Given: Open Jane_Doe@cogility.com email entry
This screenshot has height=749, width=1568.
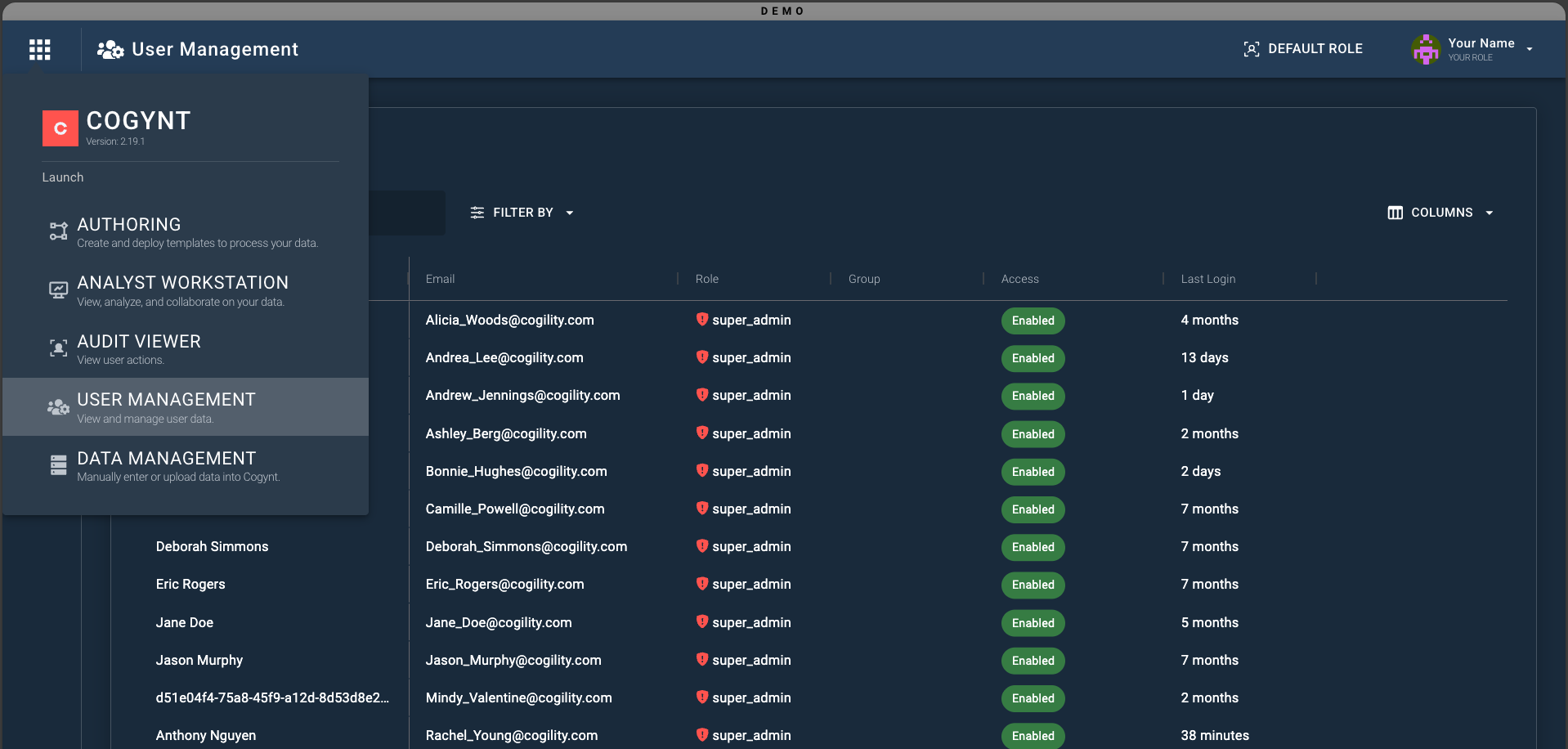Looking at the screenshot, I should point(499,622).
